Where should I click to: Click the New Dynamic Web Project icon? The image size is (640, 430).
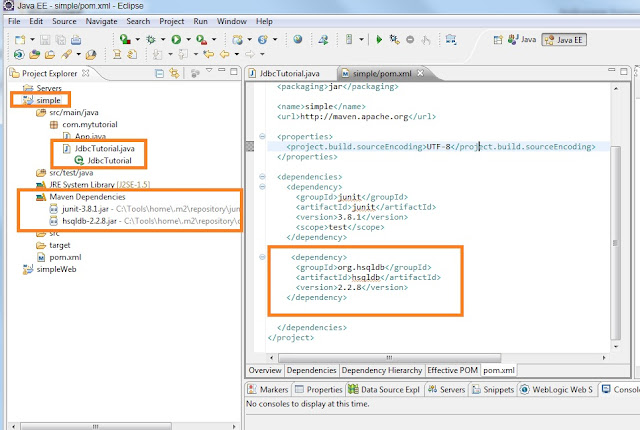237,40
